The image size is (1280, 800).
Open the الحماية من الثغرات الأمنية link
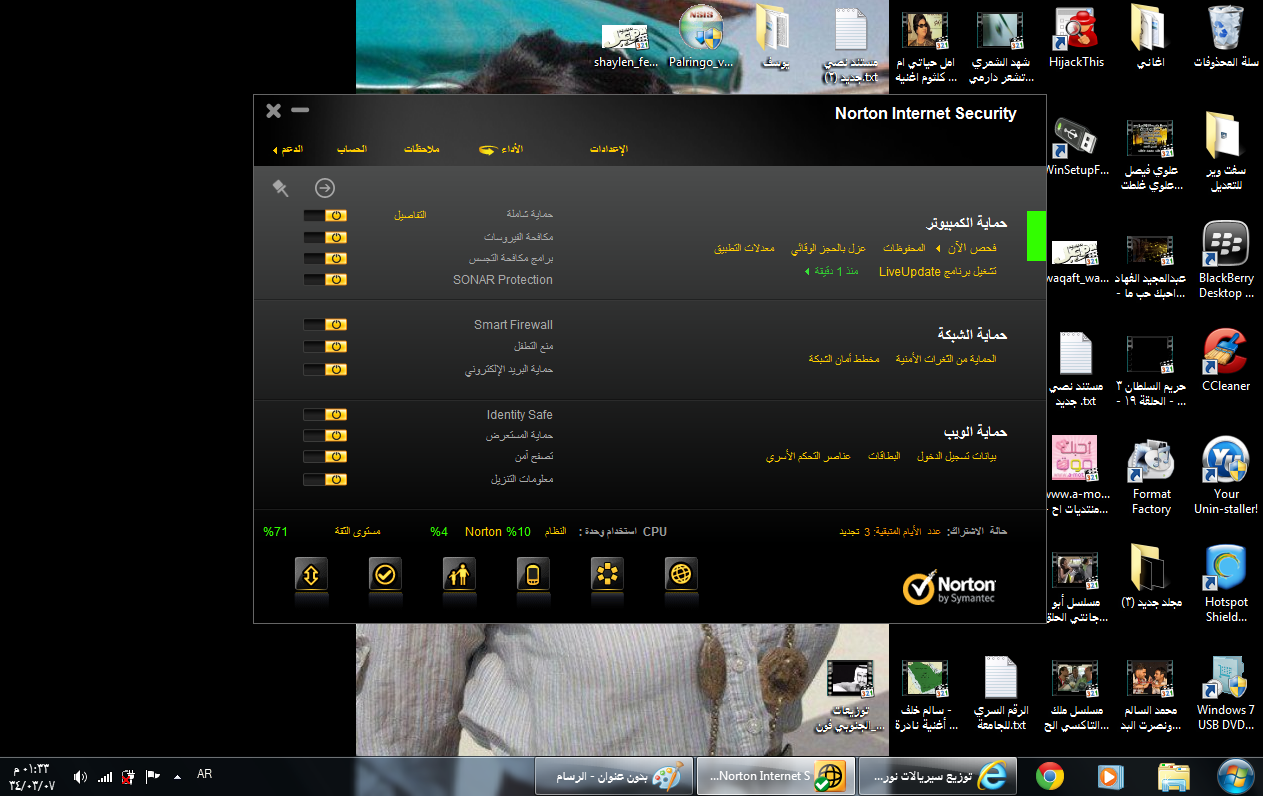[x=946, y=358]
